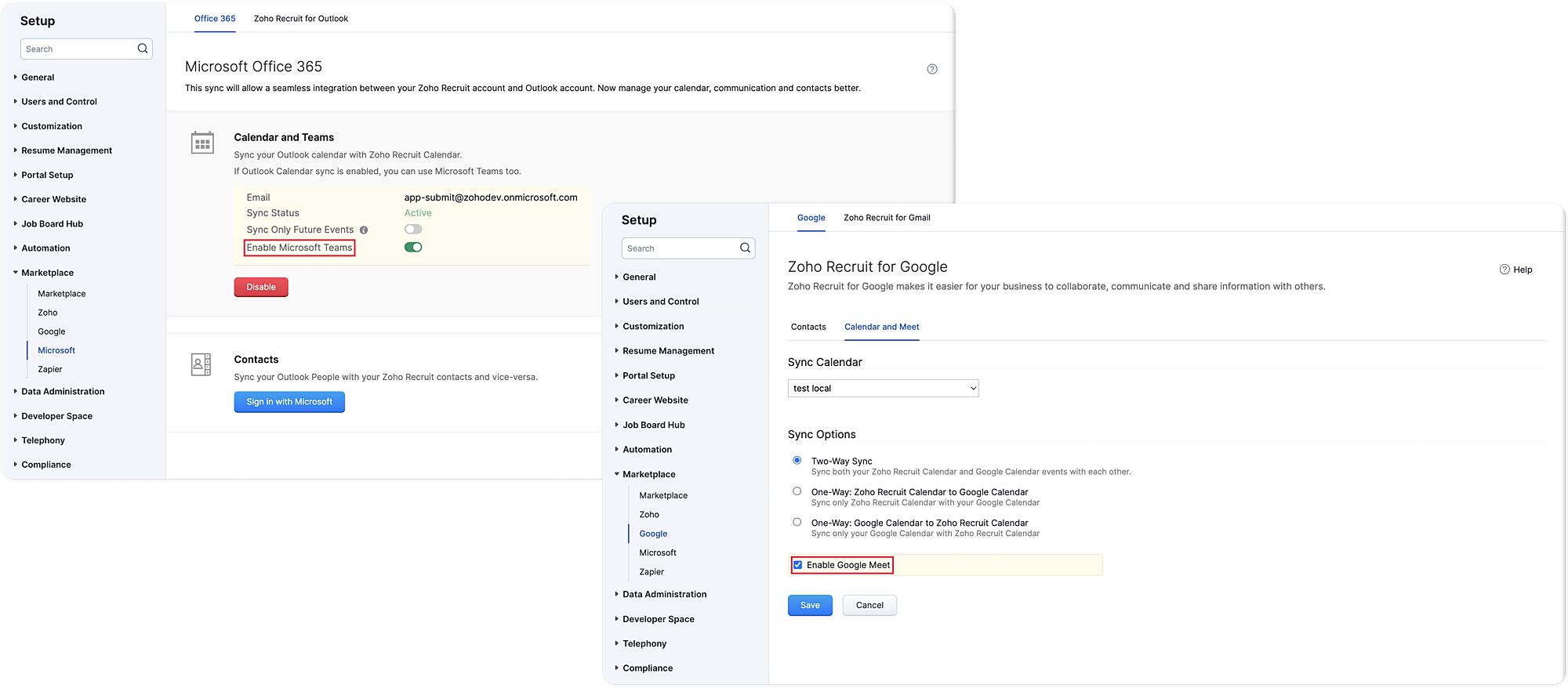Select Google under Marketplace in Google window sidebar

[653, 534]
